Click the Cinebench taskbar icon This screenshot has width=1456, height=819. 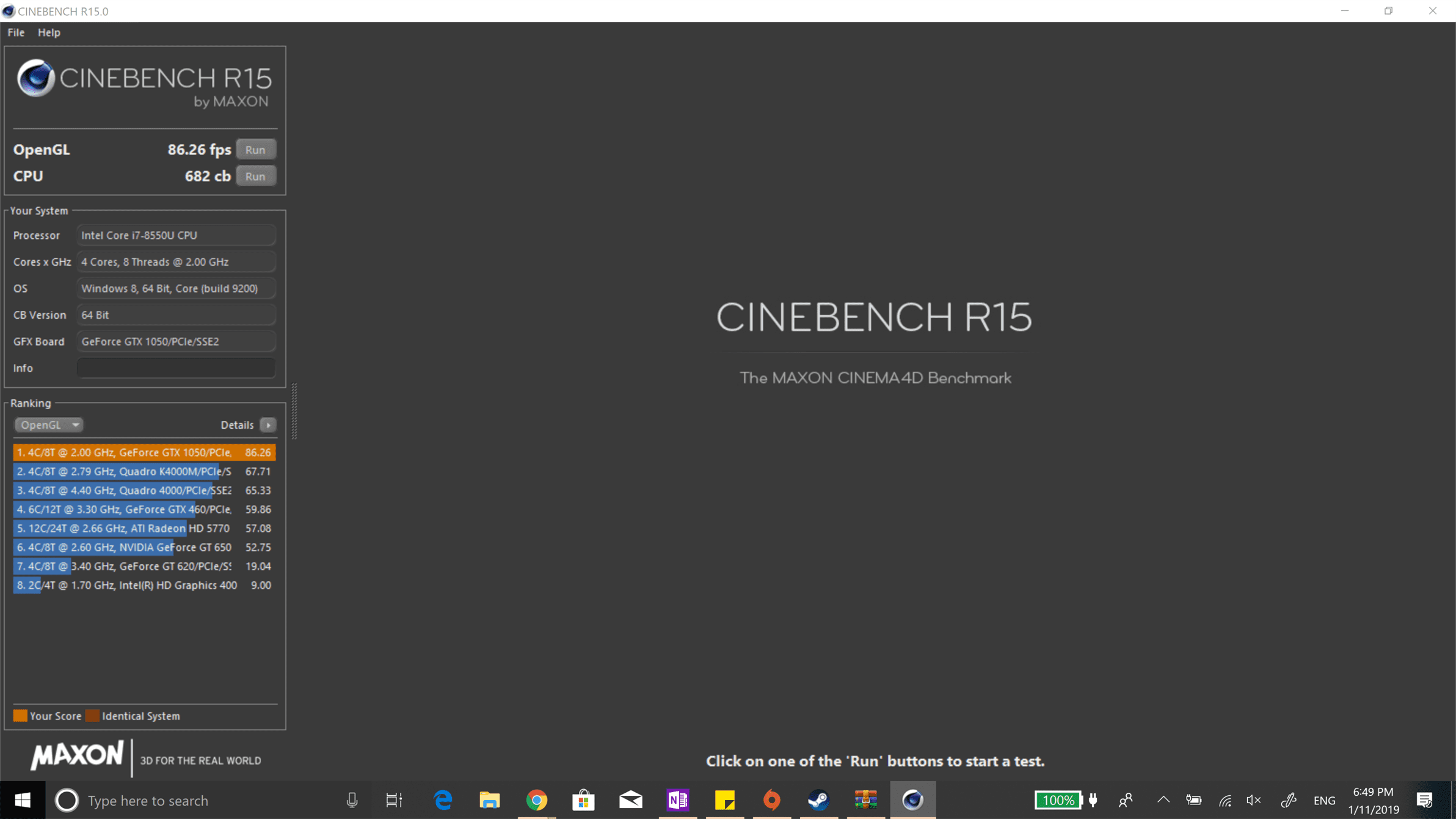point(913,800)
